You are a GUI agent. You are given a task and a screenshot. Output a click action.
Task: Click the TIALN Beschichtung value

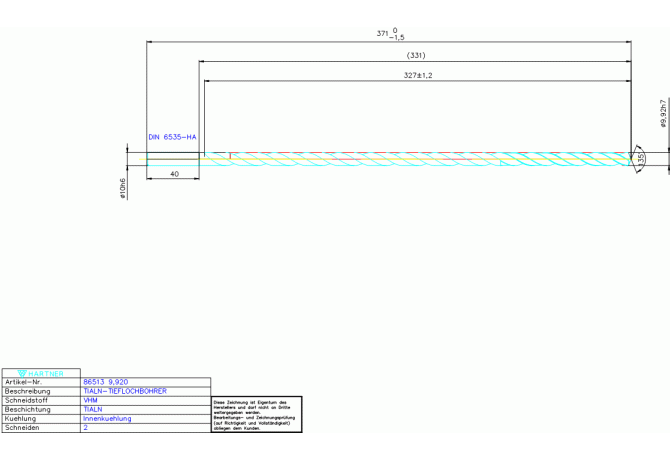(93, 409)
